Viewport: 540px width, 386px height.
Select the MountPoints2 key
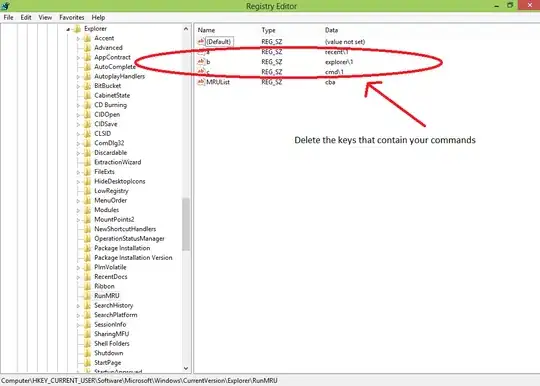tap(114, 219)
